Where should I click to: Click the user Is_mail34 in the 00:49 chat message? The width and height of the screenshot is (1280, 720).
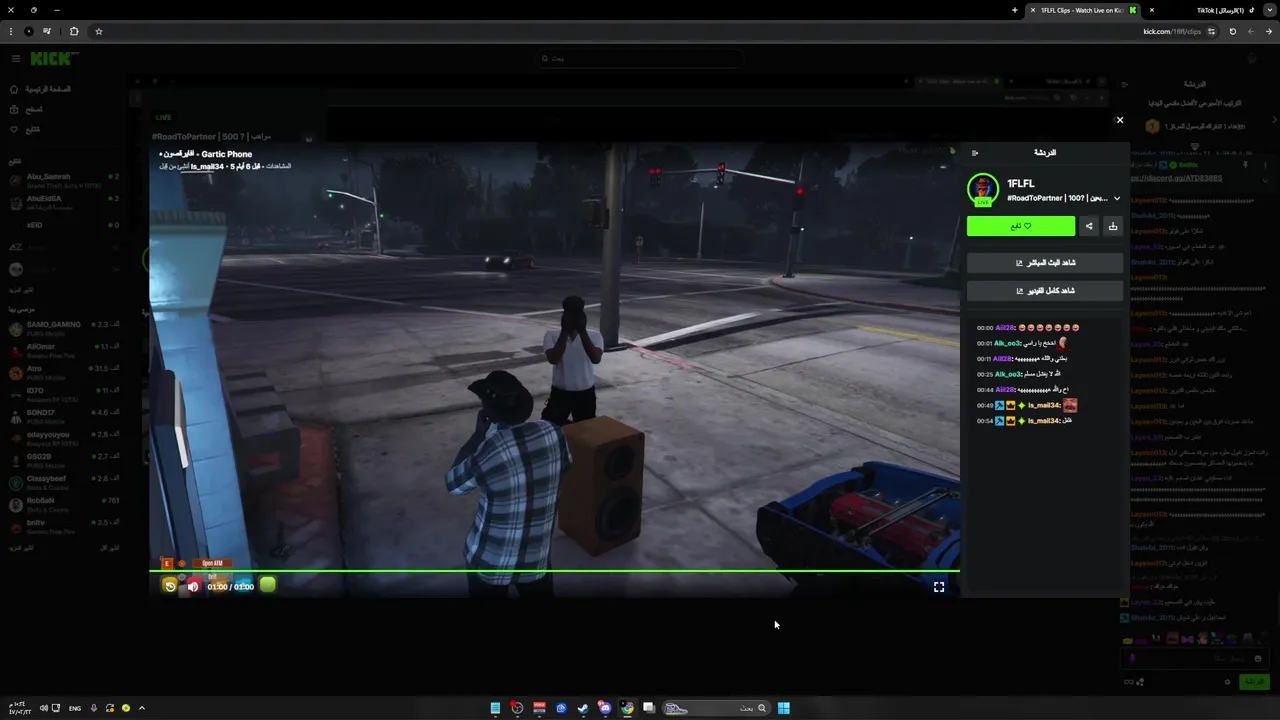(1044, 406)
